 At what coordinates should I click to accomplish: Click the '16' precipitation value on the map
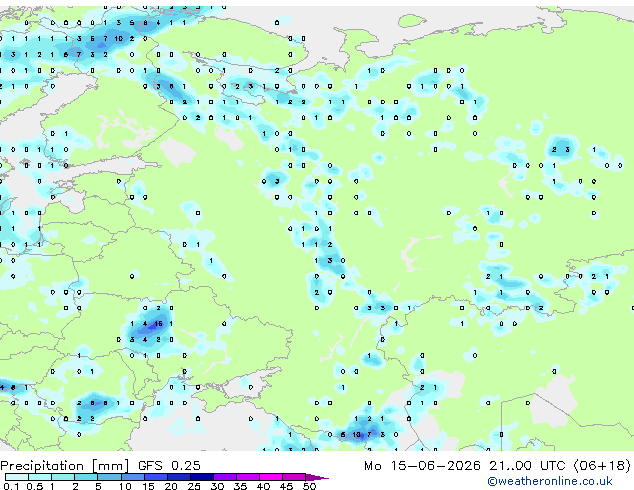pyautogui.click(x=158, y=323)
